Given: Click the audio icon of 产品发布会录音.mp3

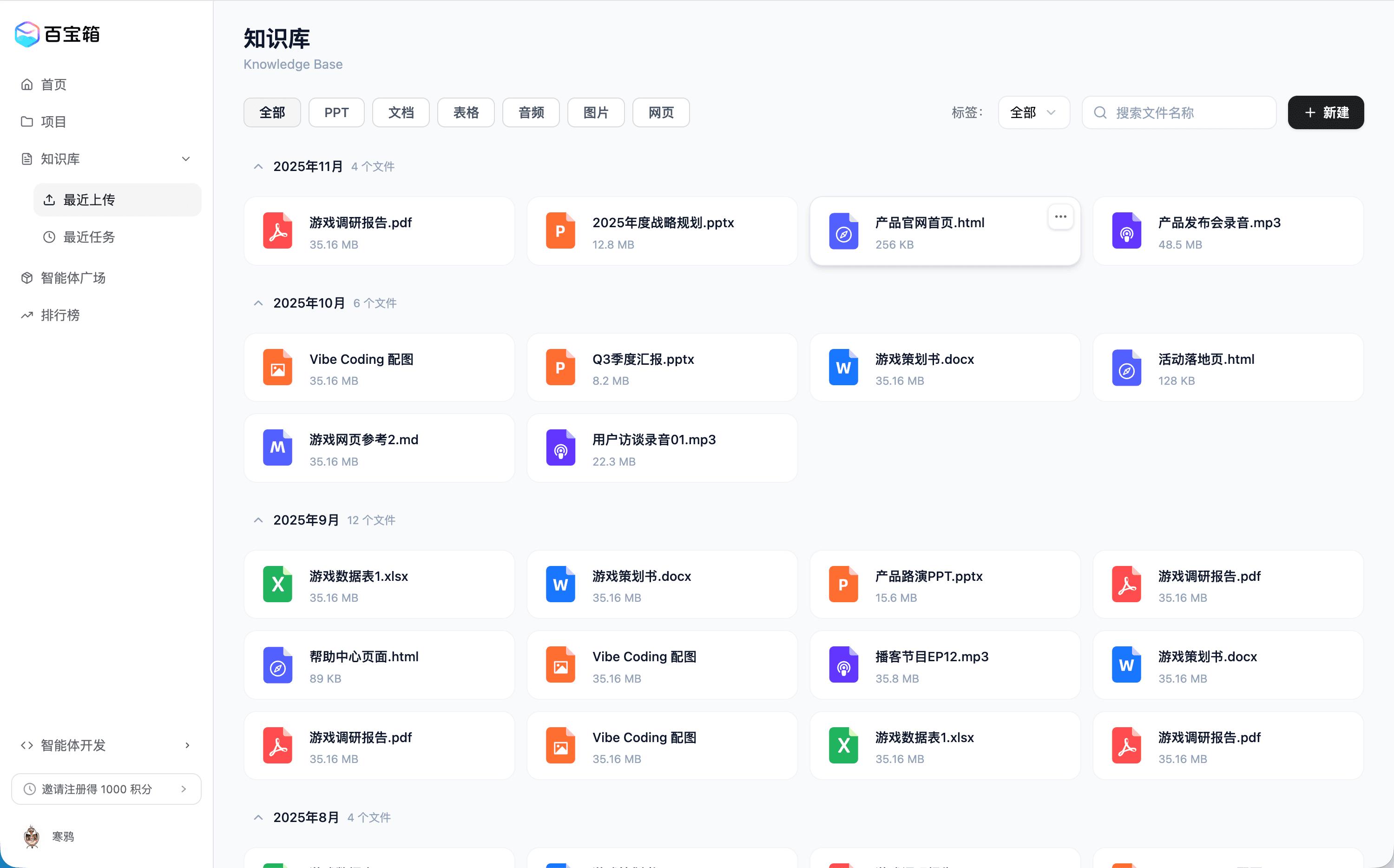Looking at the screenshot, I should click(x=1126, y=230).
